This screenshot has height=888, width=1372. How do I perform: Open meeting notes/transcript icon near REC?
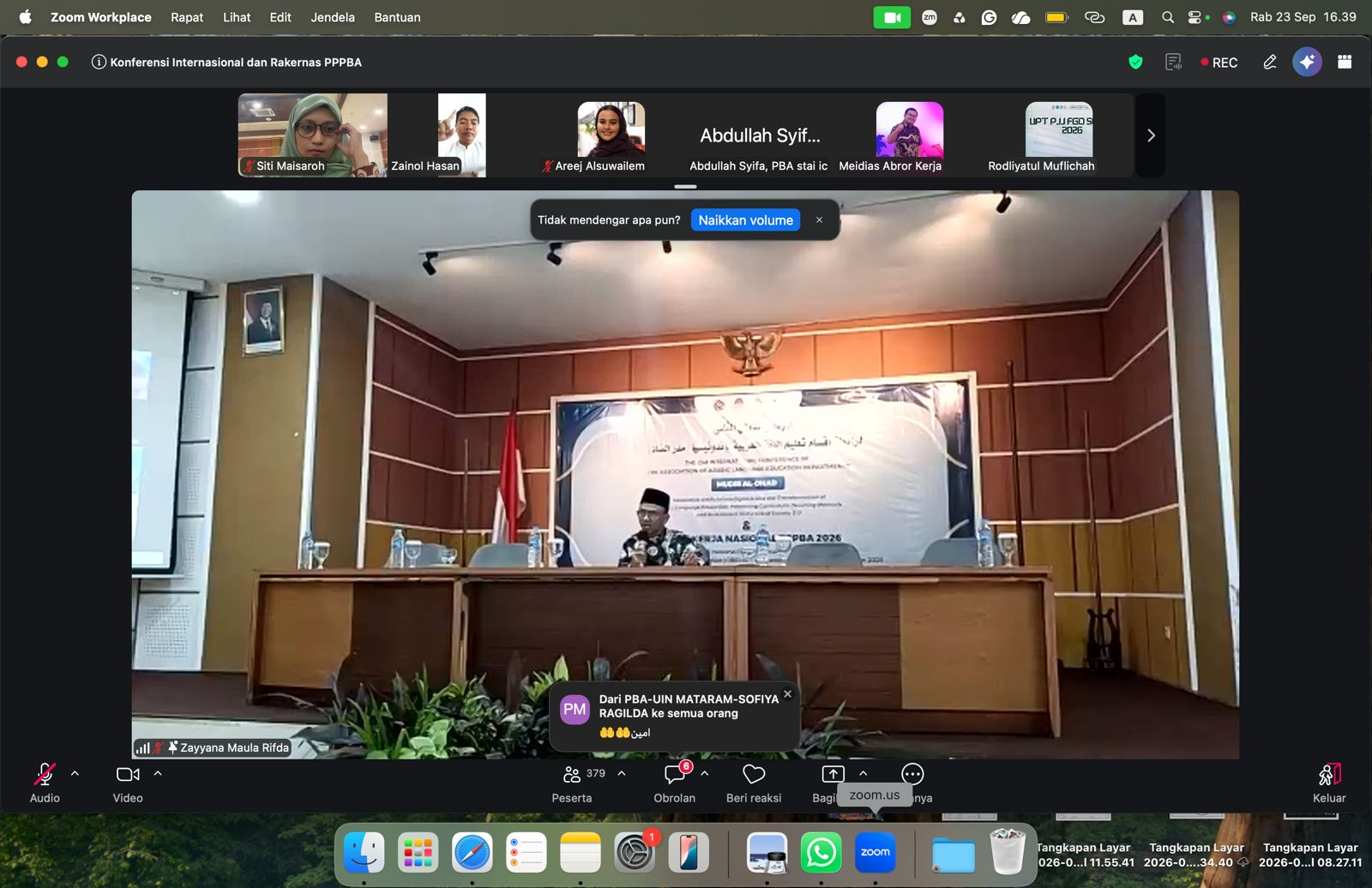[x=1173, y=62]
